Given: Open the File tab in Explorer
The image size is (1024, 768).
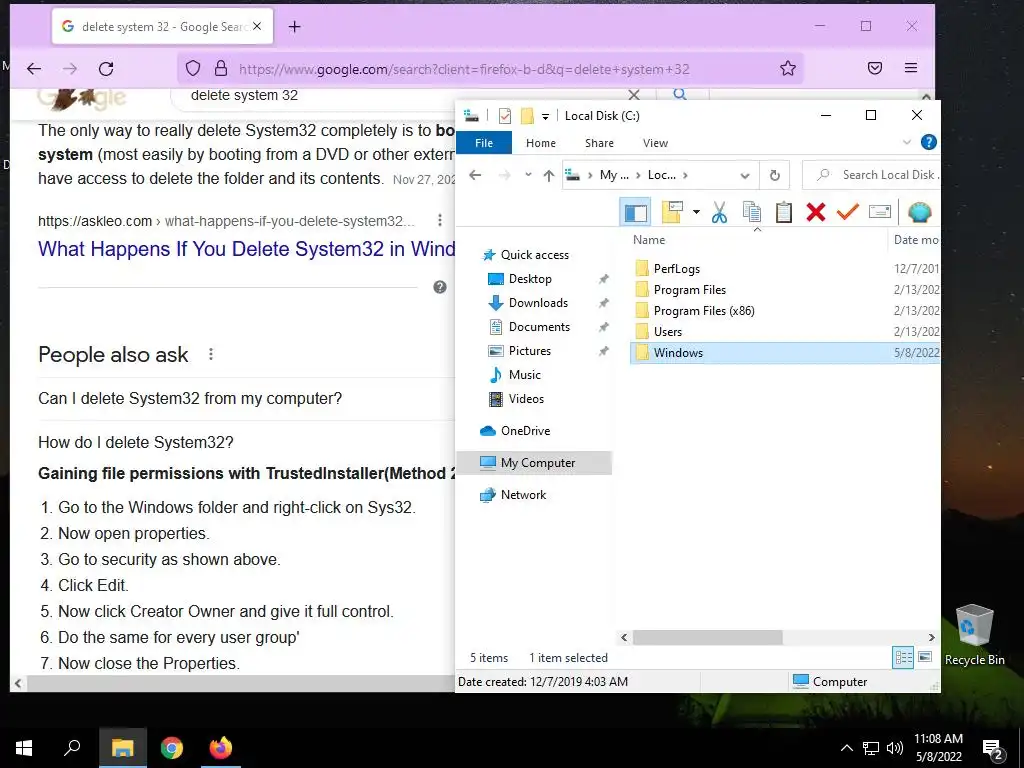Looking at the screenshot, I should point(484,143).
